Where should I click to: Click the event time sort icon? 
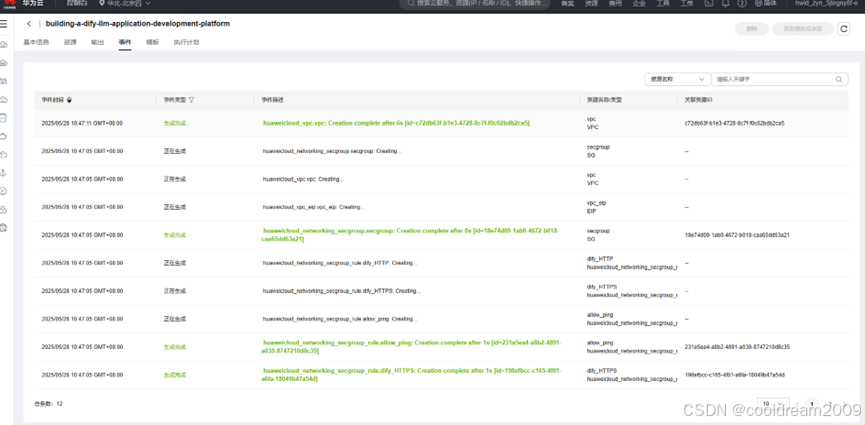point(69,100)
